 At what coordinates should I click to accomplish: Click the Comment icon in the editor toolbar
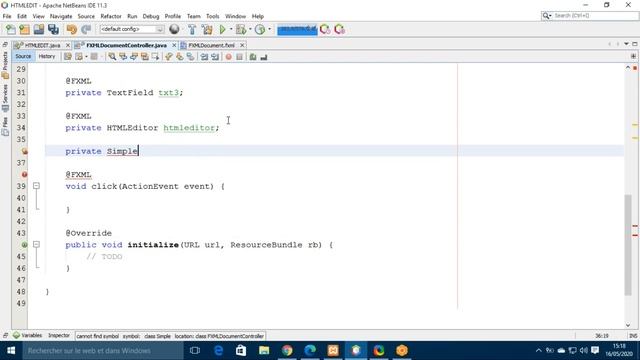click(253, 57)
